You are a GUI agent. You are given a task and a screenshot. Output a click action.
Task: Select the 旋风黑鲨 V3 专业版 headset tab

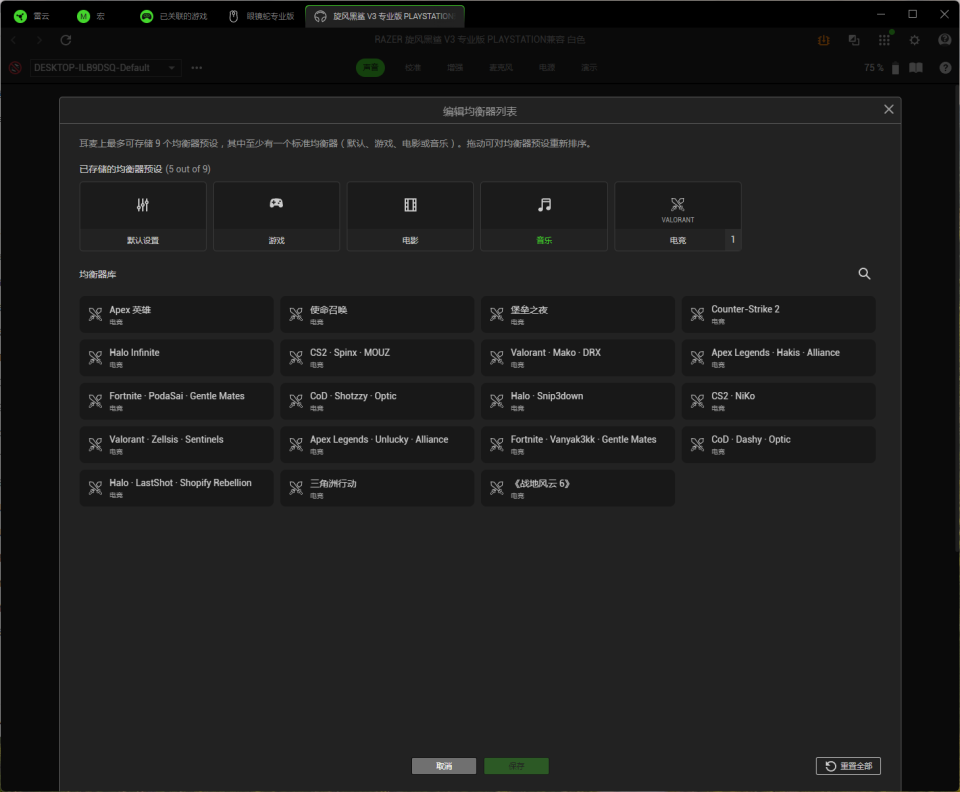385,17
